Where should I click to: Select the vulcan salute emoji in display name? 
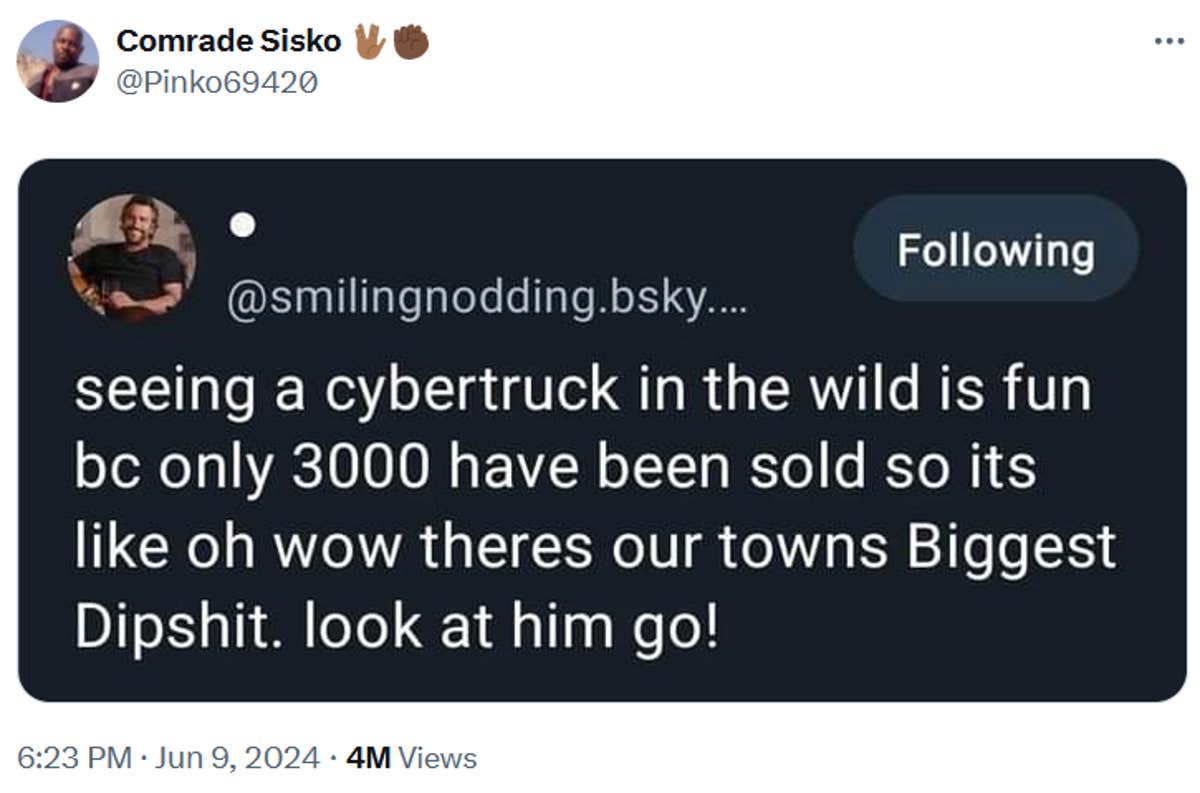point(370,40)
